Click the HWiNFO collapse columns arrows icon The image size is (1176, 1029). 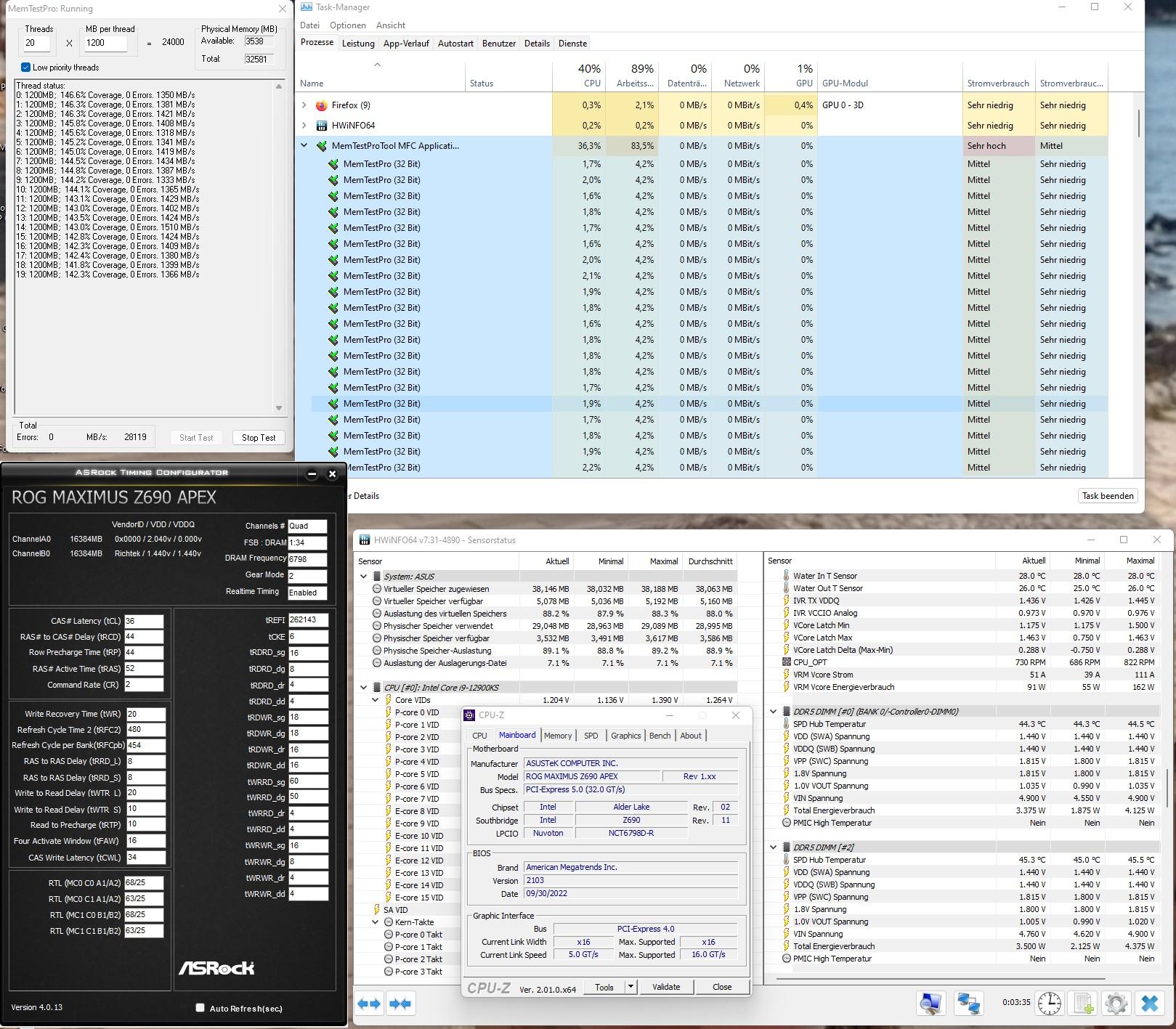[x=400, y=1004]
